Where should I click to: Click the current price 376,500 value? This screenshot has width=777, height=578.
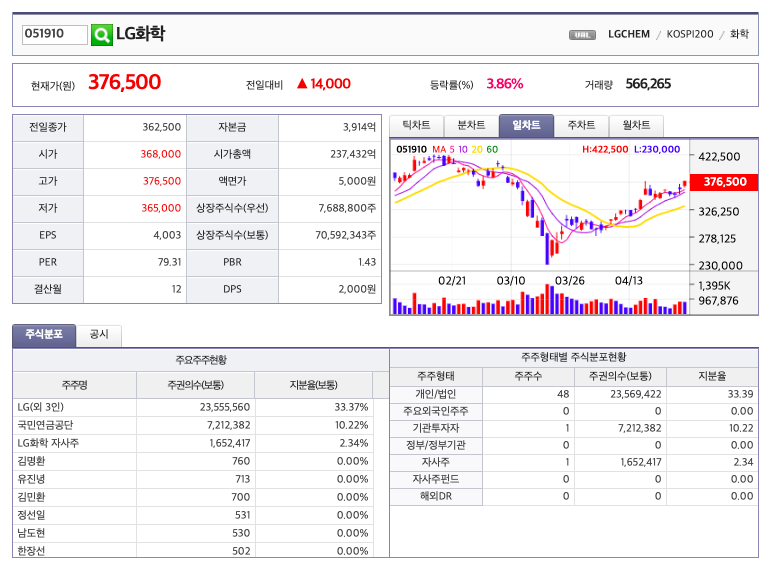click(x=124, y=82)
